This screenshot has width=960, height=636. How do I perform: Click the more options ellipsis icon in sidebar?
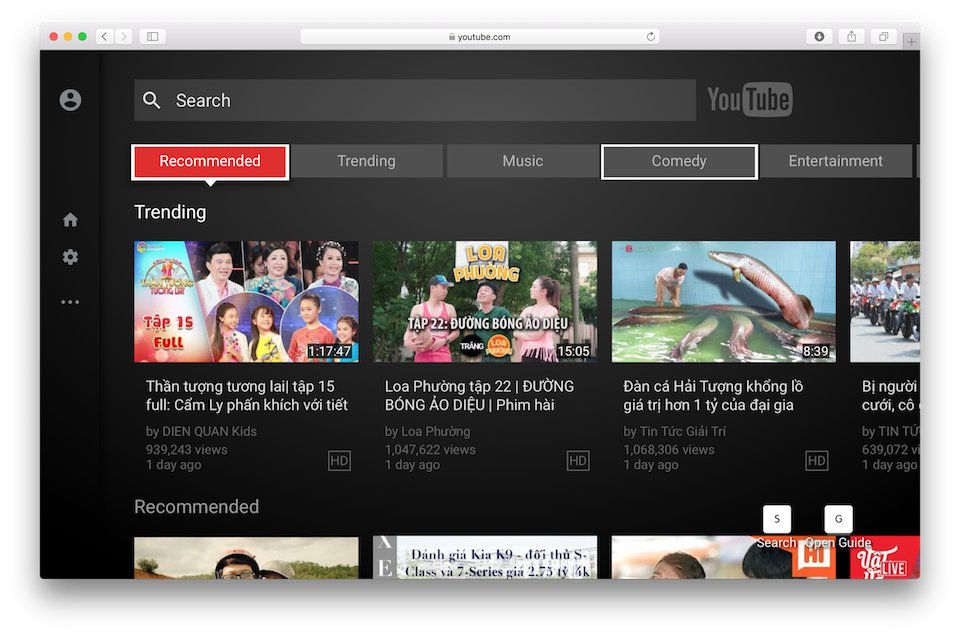coord(70,301)
